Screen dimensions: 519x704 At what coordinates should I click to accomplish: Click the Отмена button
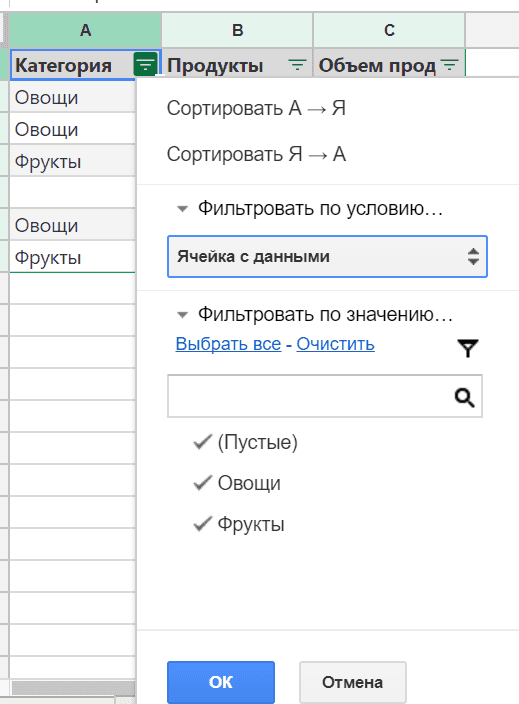(352, 682)
